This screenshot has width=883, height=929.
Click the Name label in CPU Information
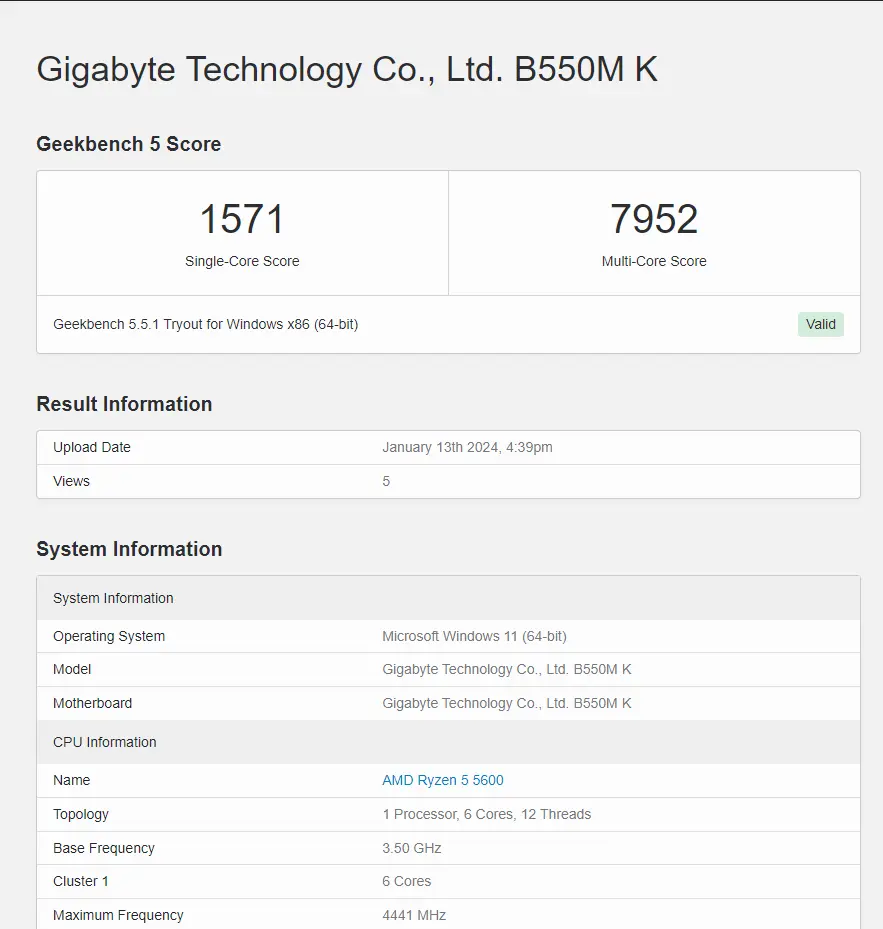point(72,780)
